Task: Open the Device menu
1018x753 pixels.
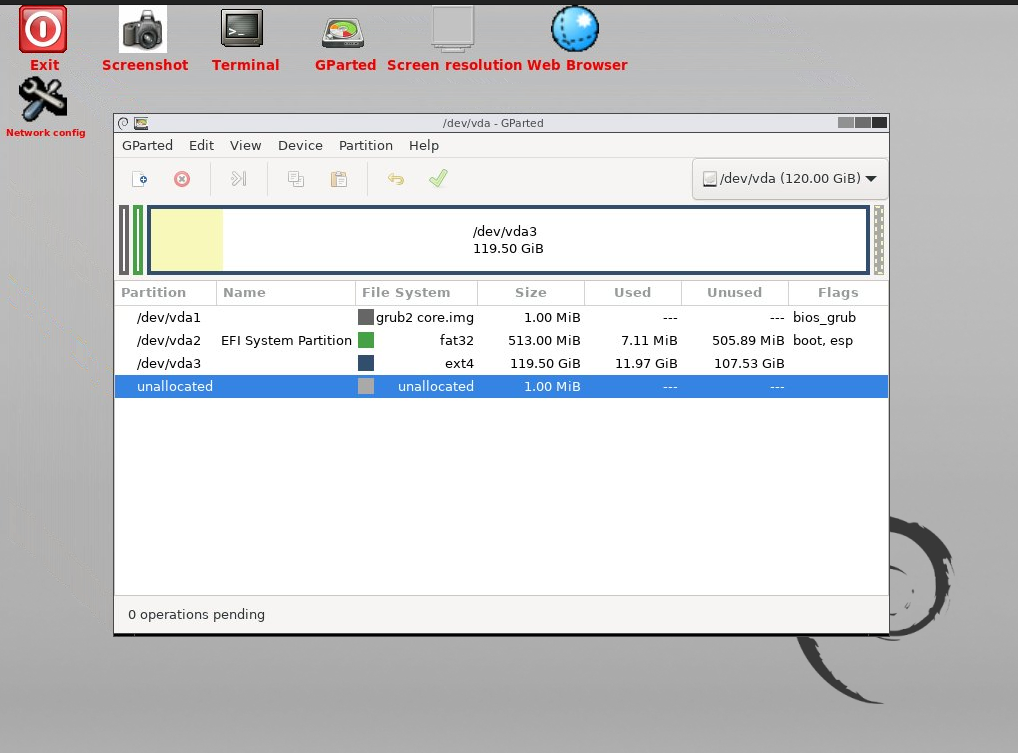Action: click(x=300, y=145)
